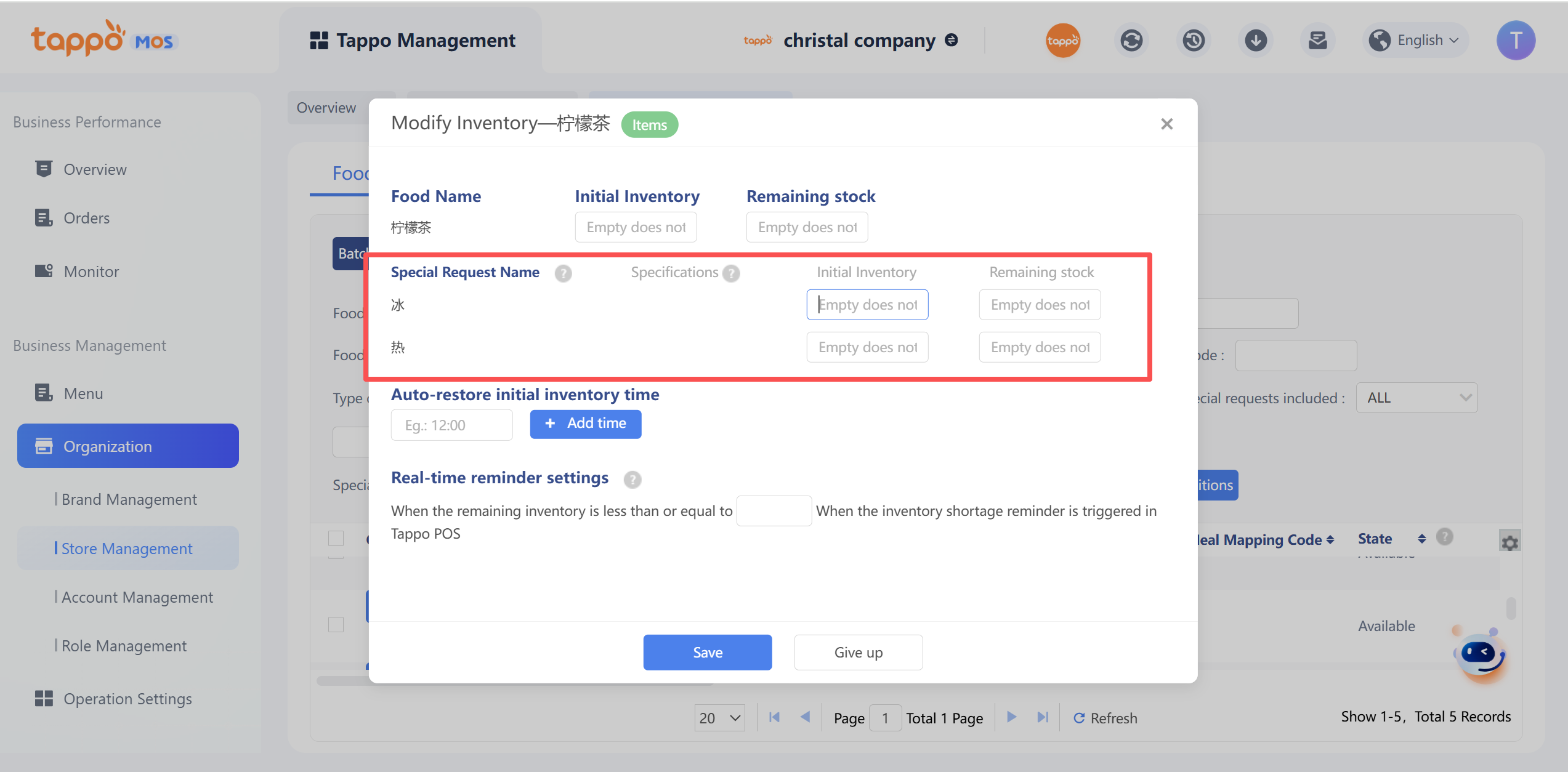Open the history clock icon
1568x772 pixels.
pyautogui.click(x=1193, y=41)
